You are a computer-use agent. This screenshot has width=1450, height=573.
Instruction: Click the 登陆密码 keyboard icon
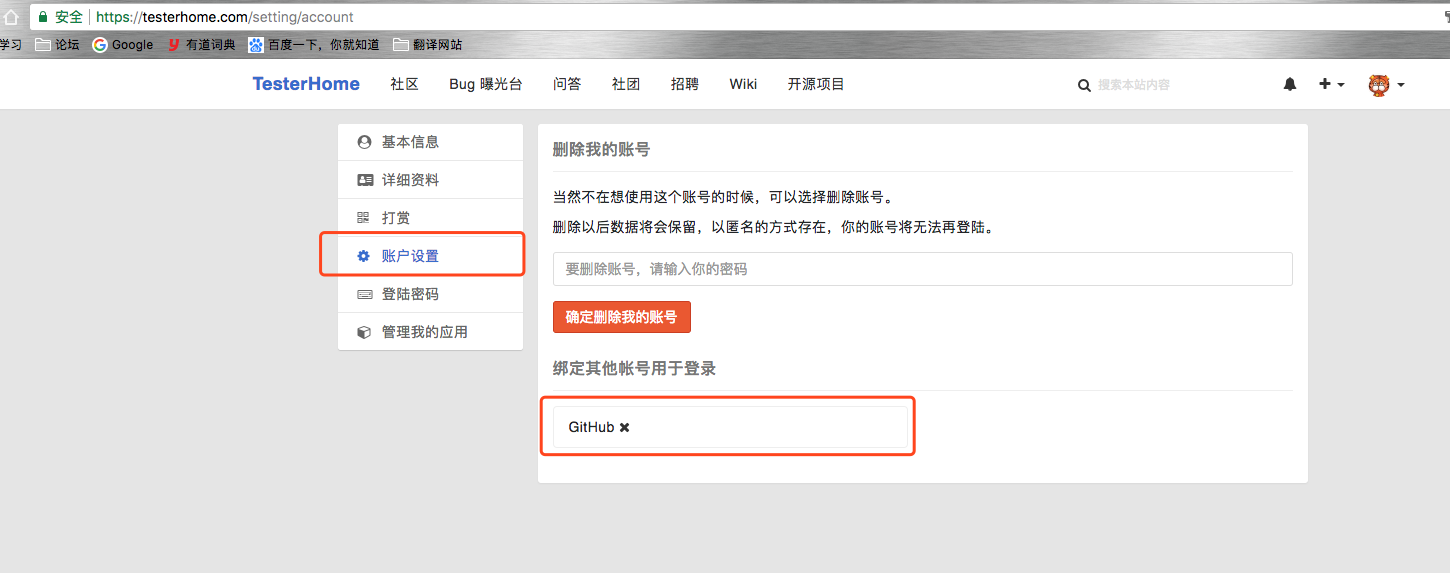(364, 294)
